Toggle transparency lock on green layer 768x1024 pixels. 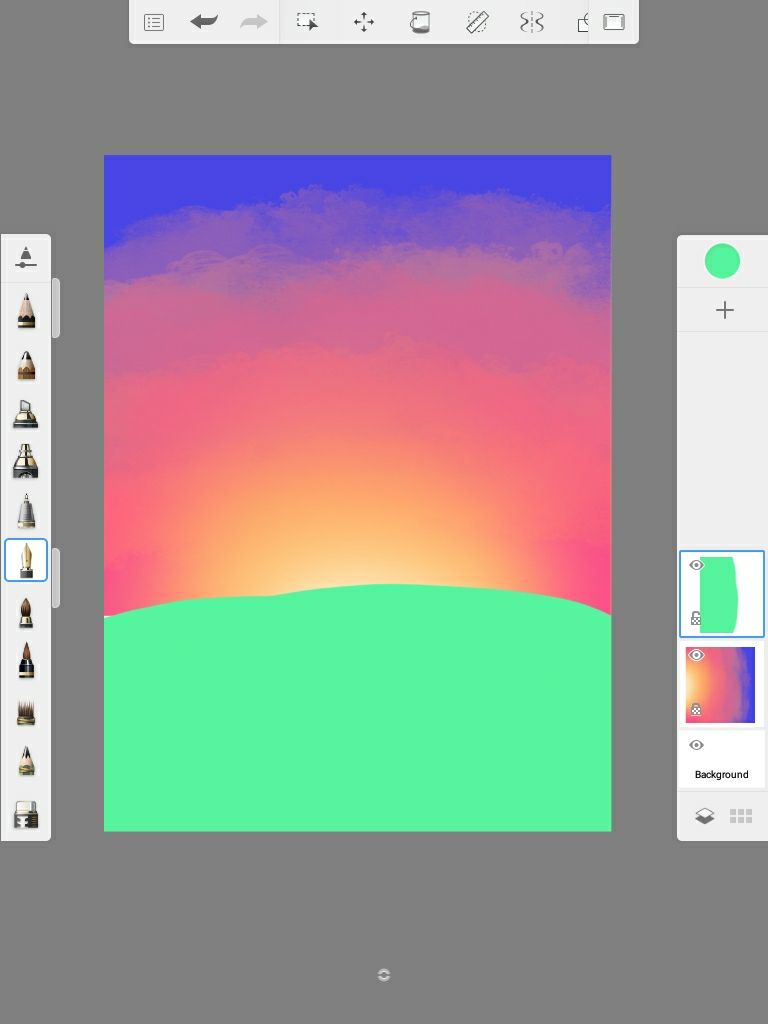pyautogui.click(x=696, y=618)
